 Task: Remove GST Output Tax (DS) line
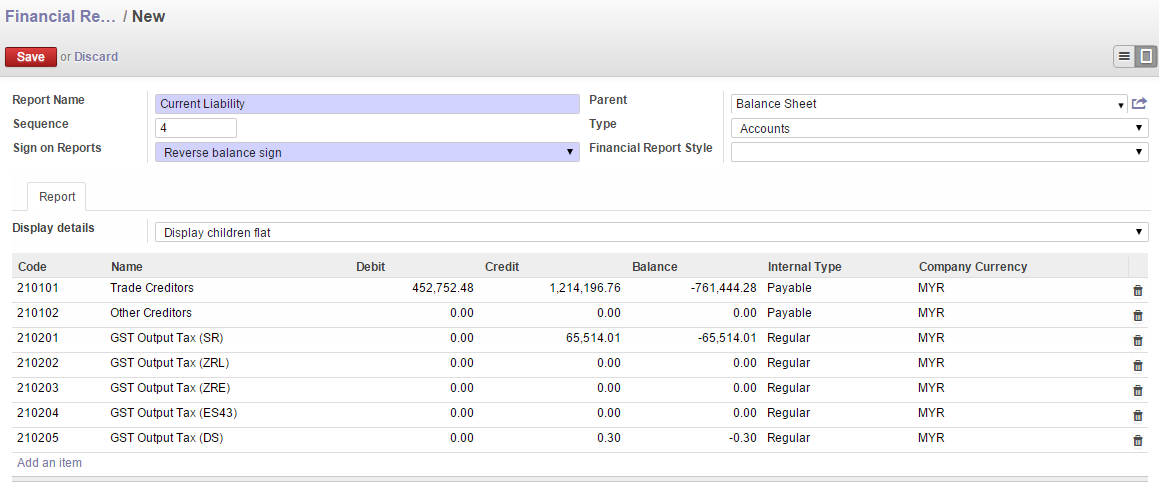pyautogui.click(x=1137, y=440)
